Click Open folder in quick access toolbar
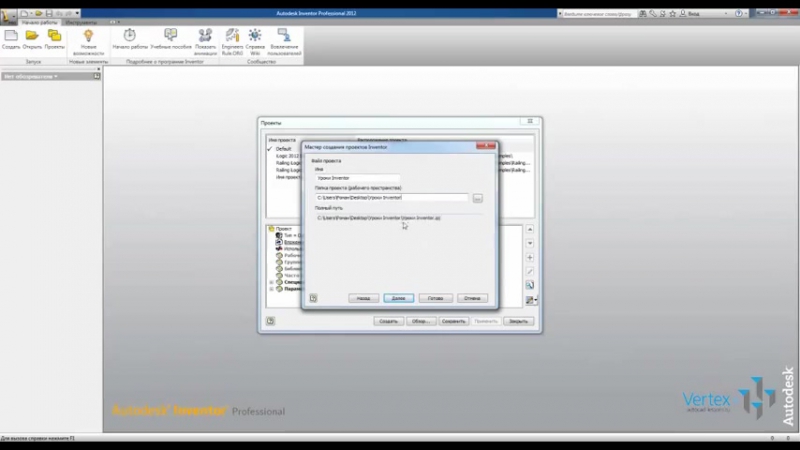800x450 pixels. click(x=39, y=13)
